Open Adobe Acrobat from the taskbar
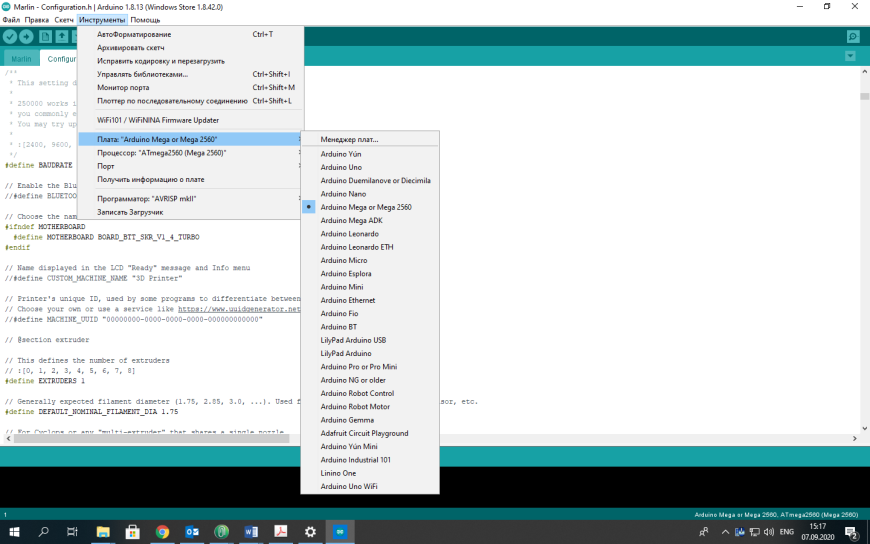 click(x=281, y=532)
